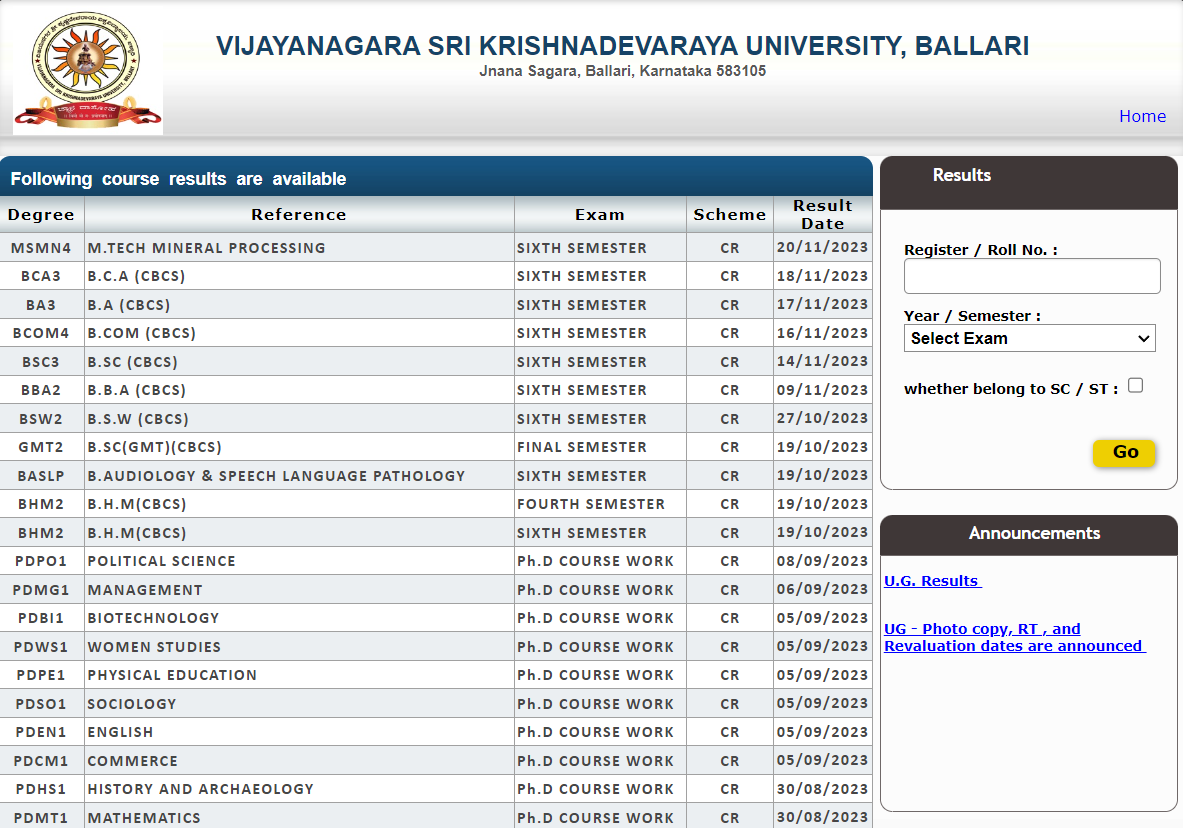Click the BCA3 degree code
The height and width of the screenshot is (828, 1183).
pos(41,276)
